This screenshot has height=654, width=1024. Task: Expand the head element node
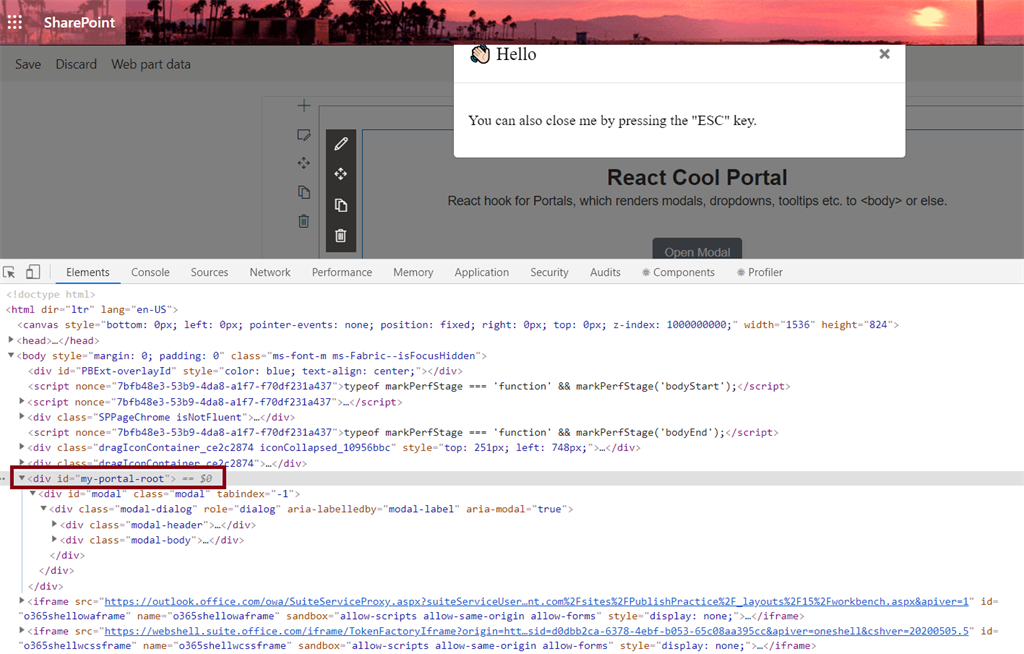click(x=11, y=340)
